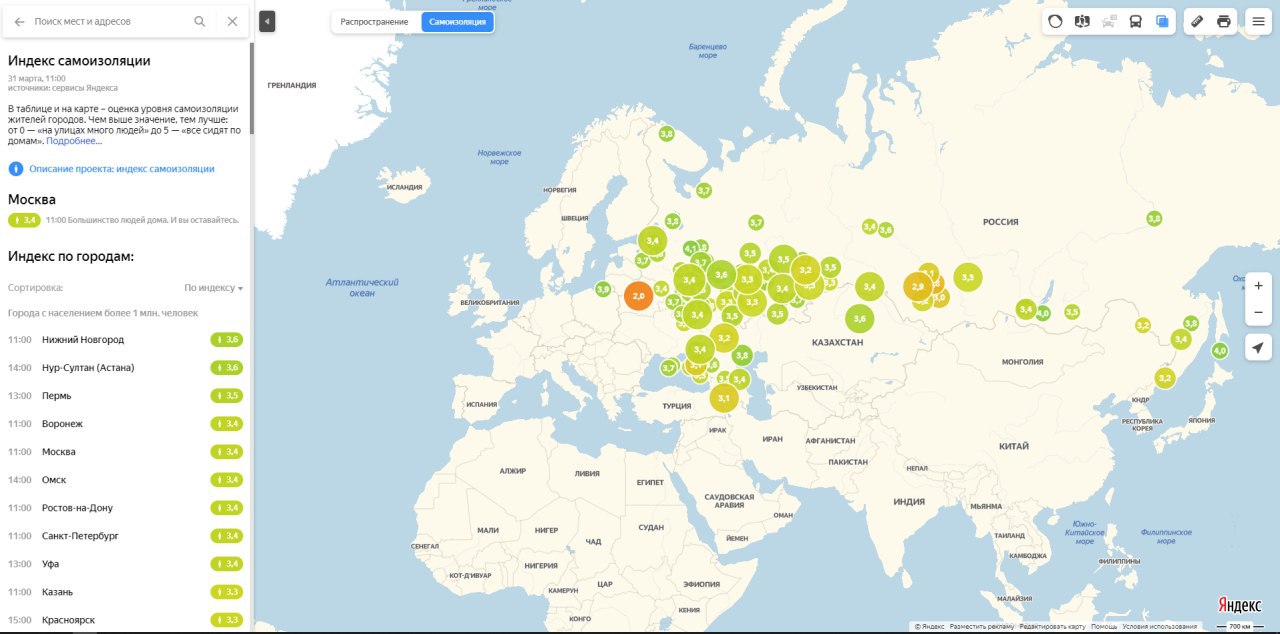Click the 3,6 marker above Казахстан label
The width and height of the screenshot is (1280, 634).
(x=860, y=320)
